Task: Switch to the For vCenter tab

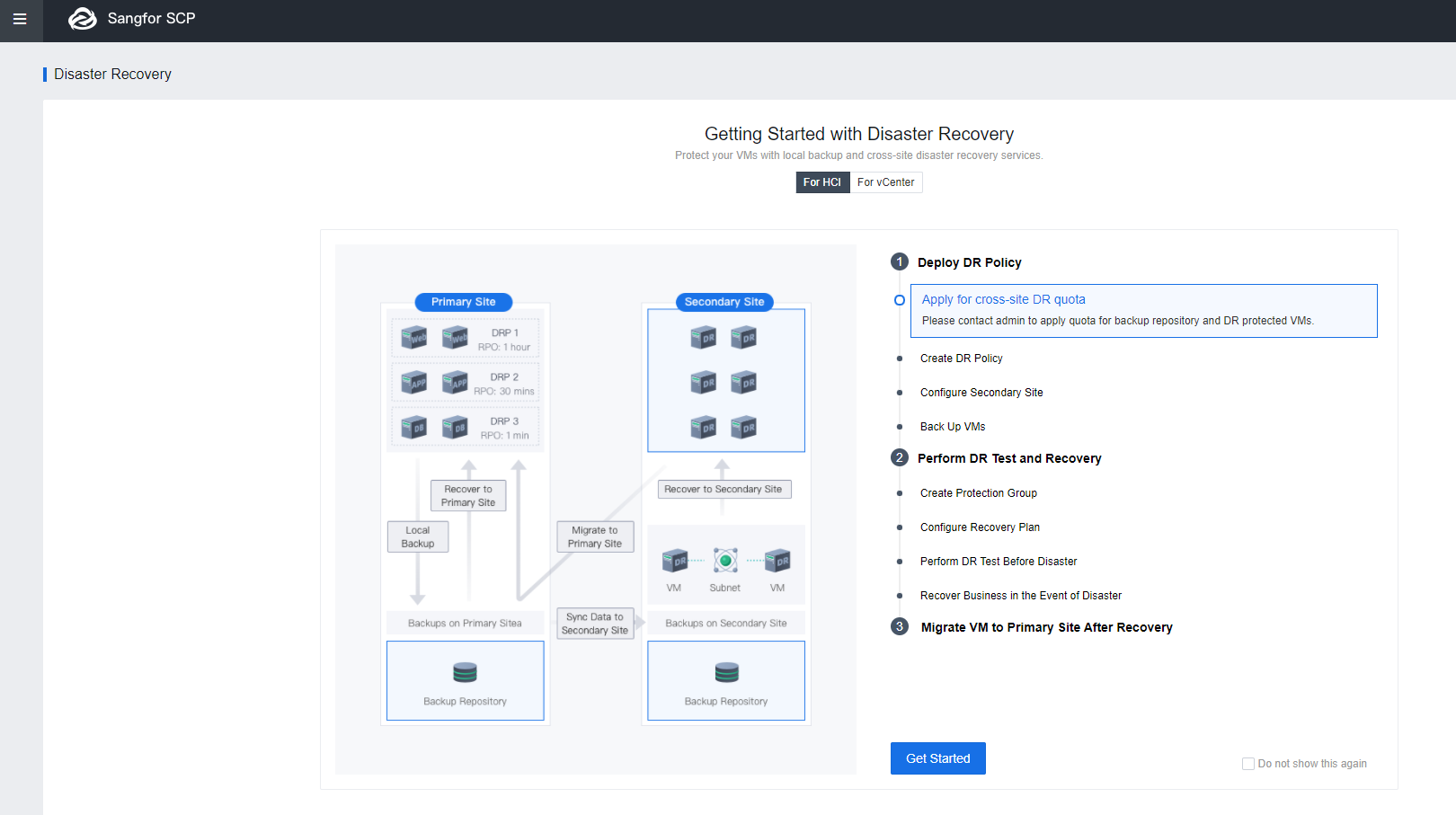Action: (885, 182)
